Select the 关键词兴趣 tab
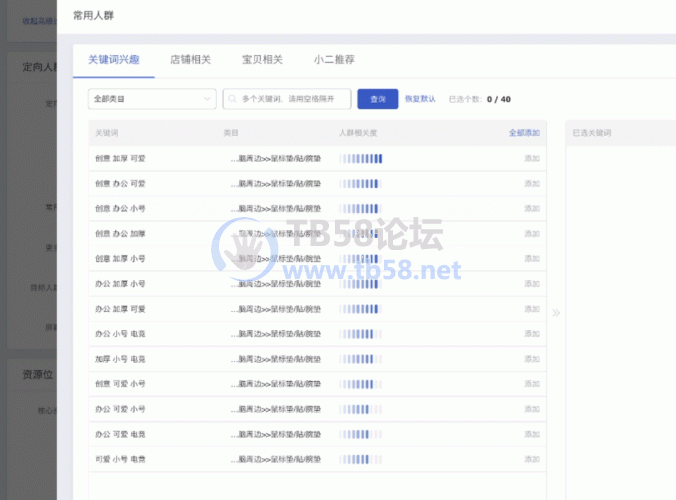Screen dimensions: 676x500 (x=114, y=59)
